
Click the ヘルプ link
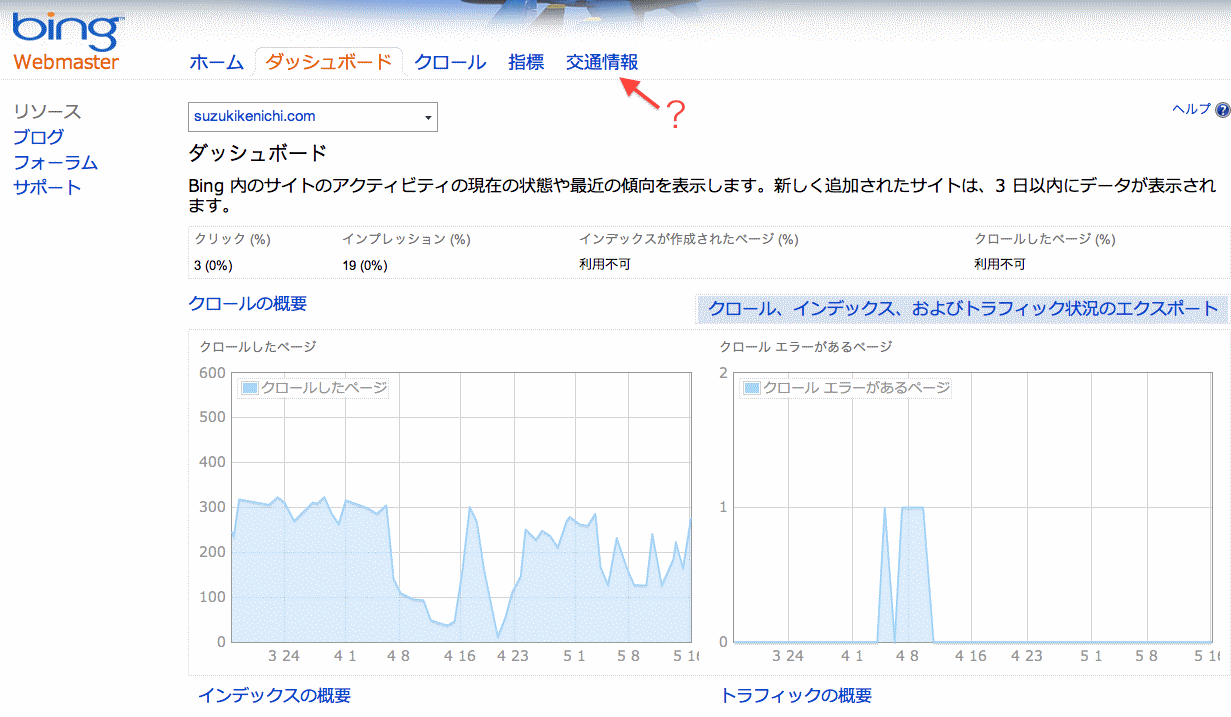(x=1191, y=110)
